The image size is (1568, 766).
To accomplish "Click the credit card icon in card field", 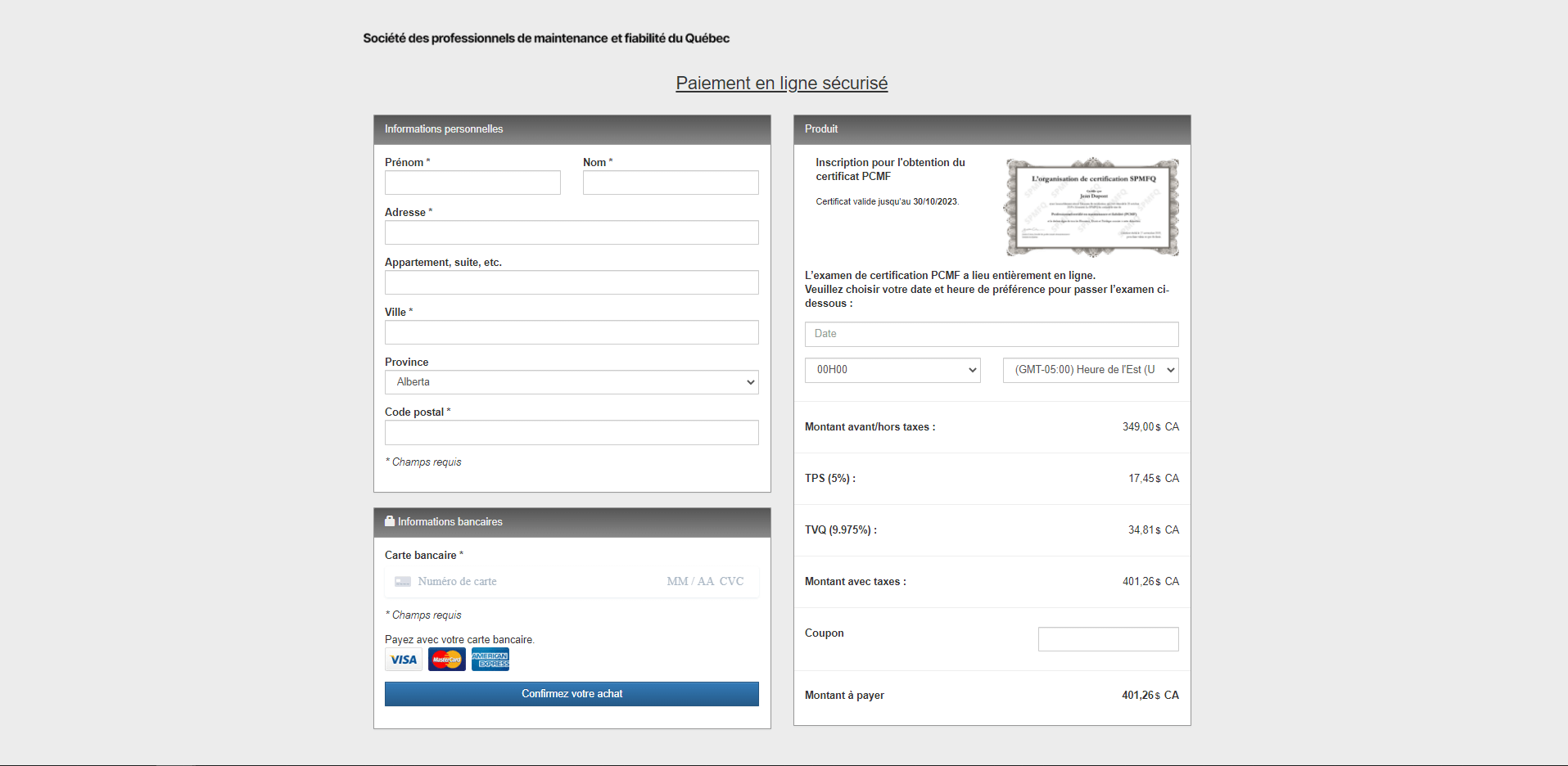I will point(403,582).
